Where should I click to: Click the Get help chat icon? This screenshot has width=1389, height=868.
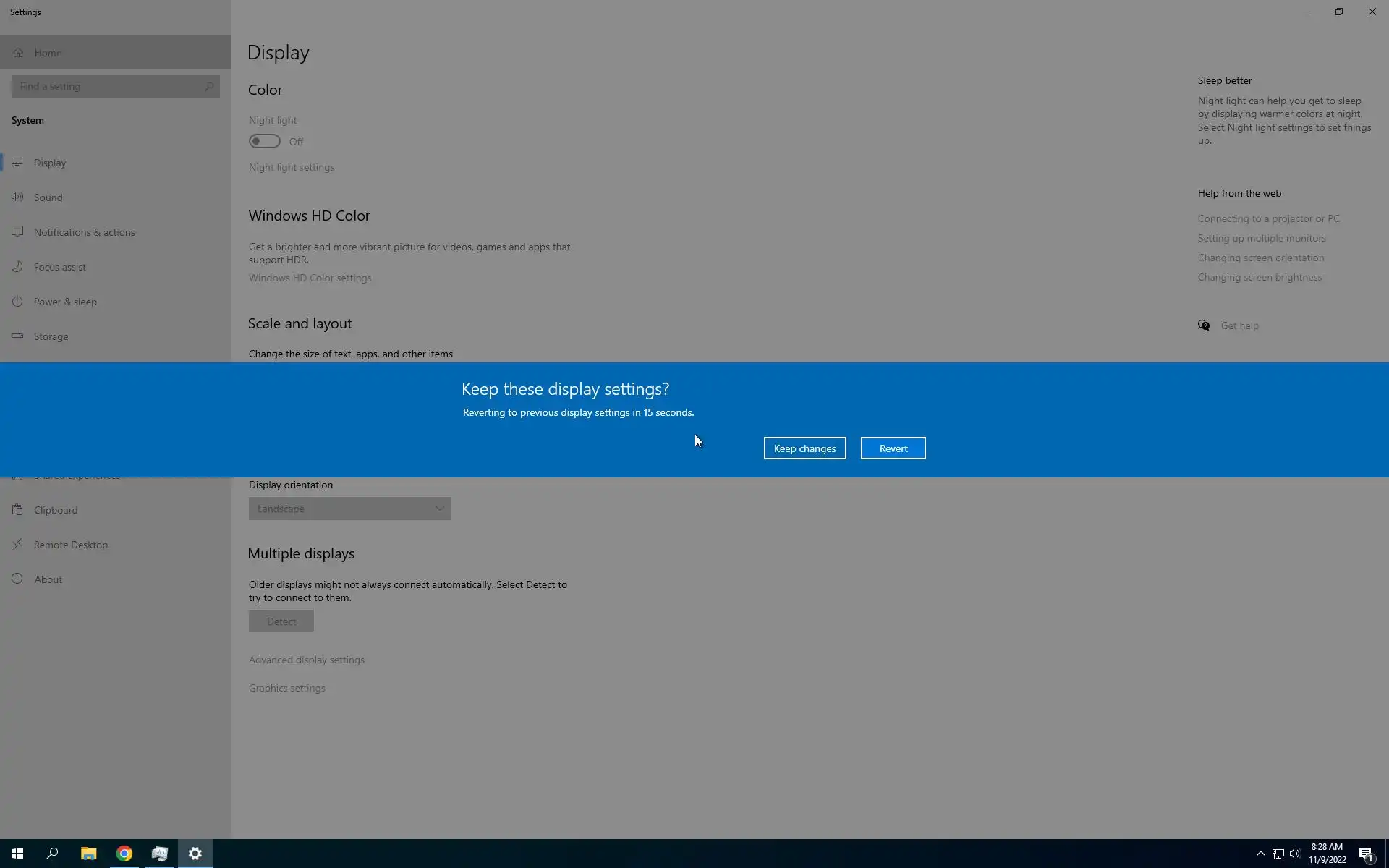[1204, 325]
